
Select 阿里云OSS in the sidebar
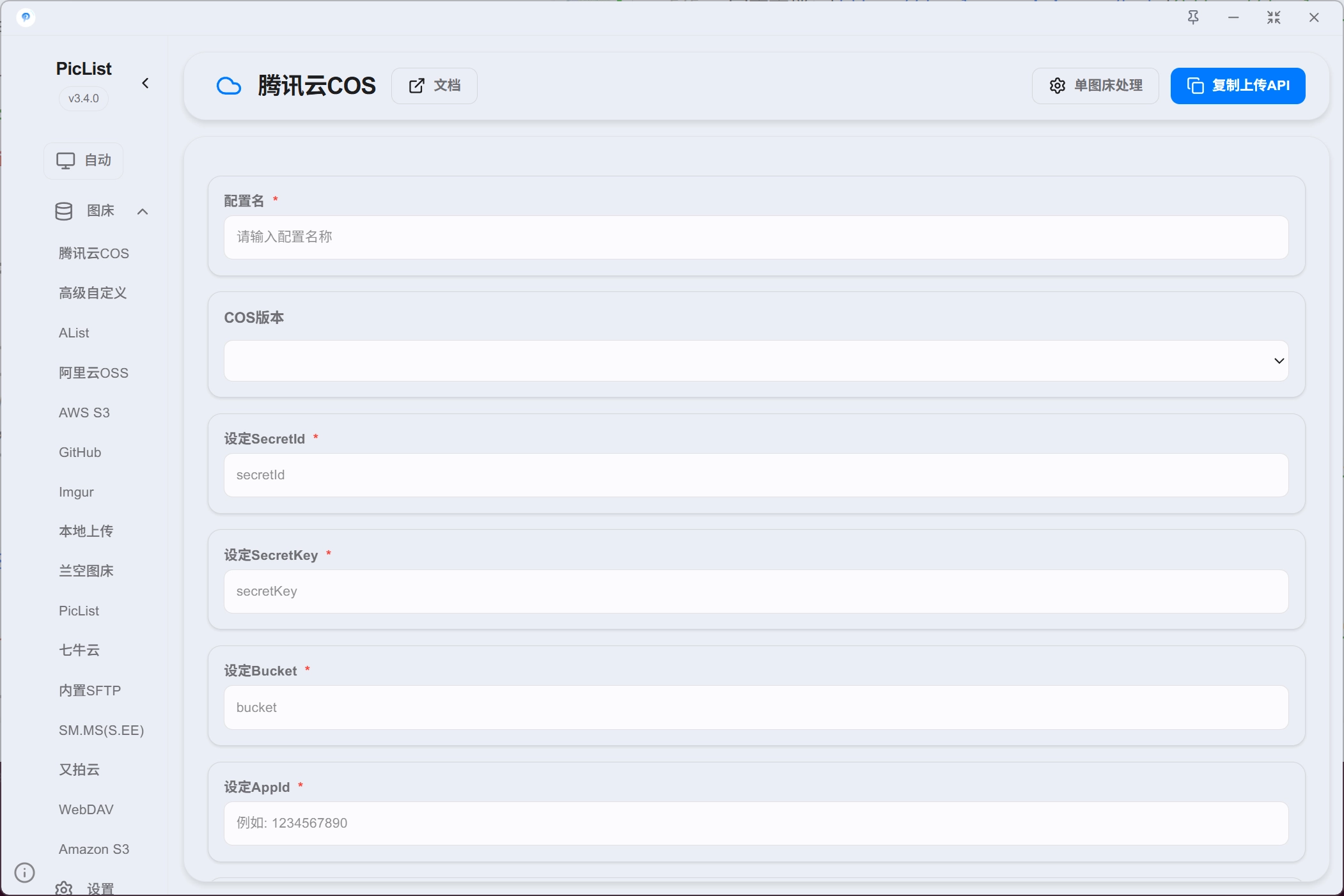[x=93, y=373]
